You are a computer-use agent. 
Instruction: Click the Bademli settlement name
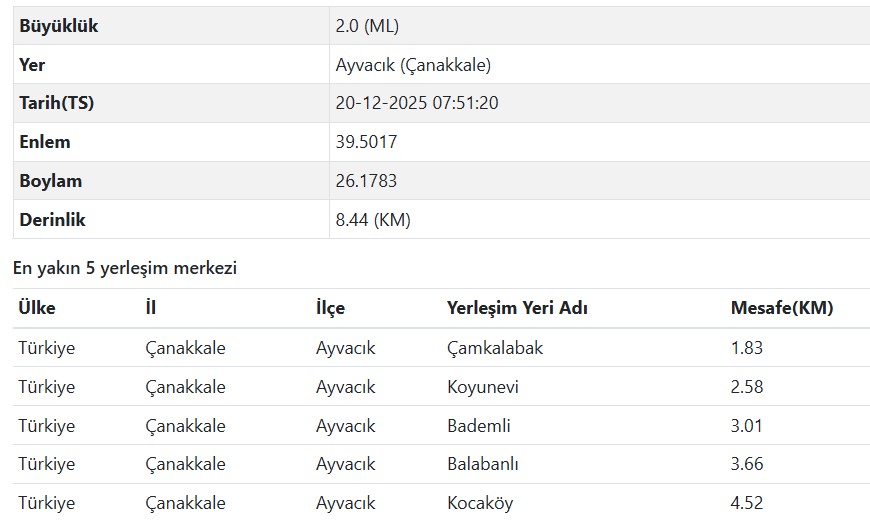pos(479,426)
